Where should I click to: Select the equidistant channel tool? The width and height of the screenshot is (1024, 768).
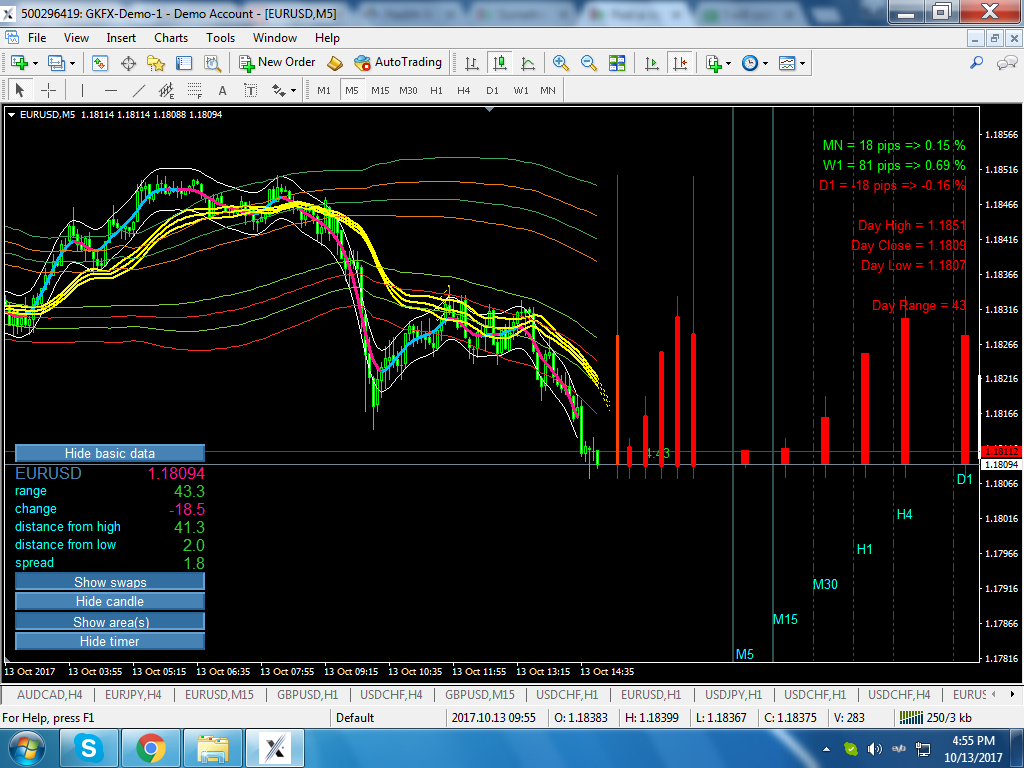point(167,90)
